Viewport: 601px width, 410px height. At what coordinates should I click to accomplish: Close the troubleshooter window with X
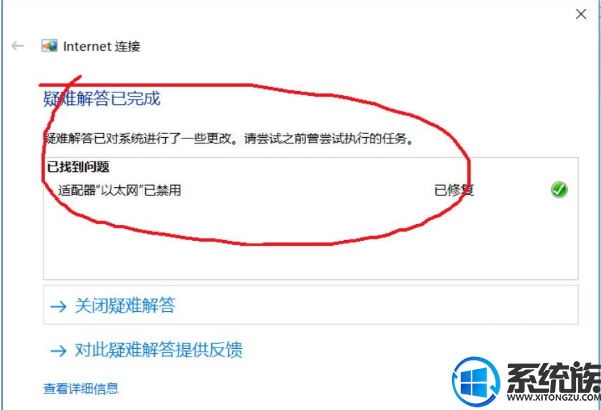[x=581, y=14]
